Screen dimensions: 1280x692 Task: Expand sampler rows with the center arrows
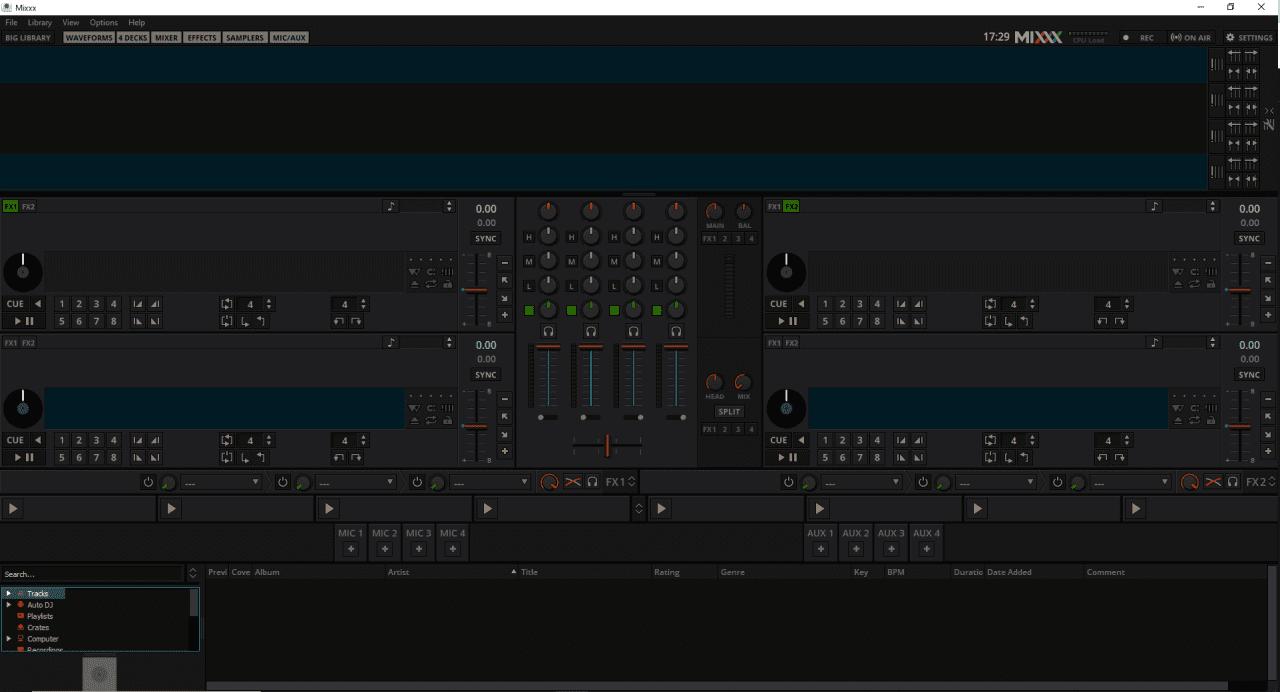[639, 509]
